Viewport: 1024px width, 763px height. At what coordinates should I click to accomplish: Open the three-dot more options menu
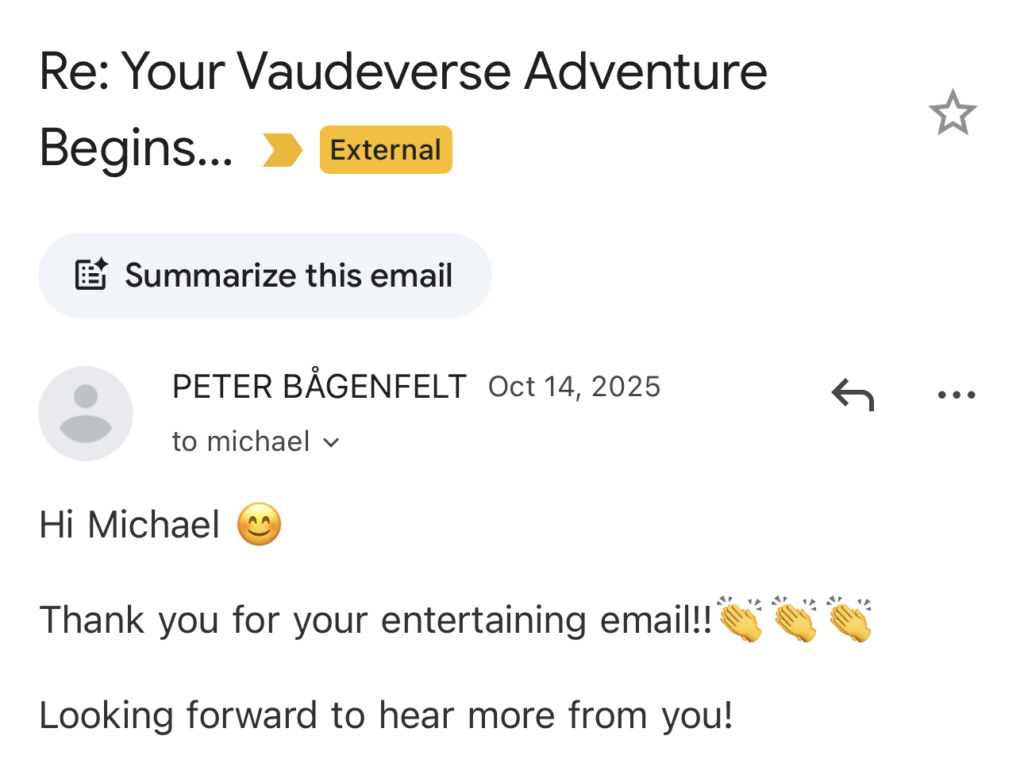tap(956, 396)
